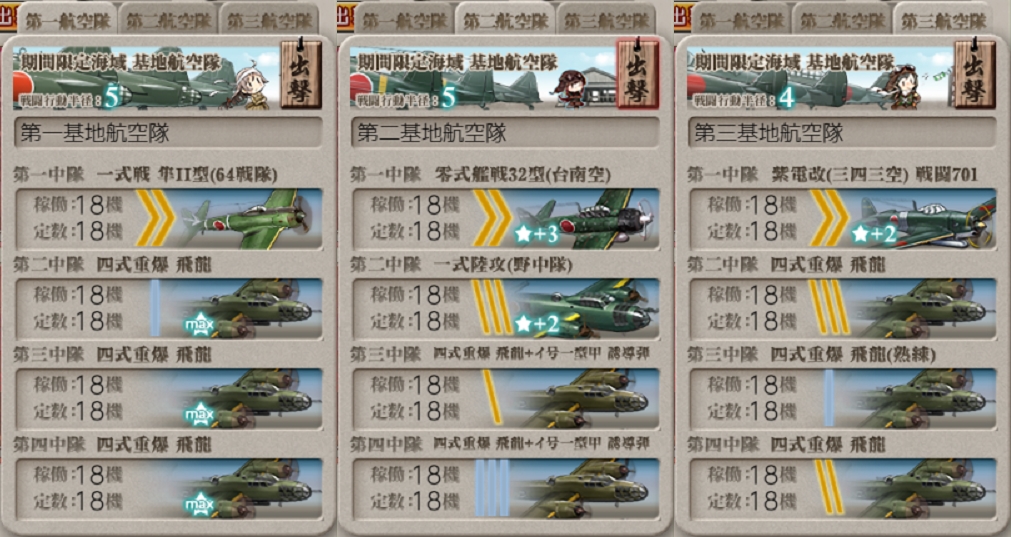Click first base fourth squadron 飛龍 max bomber
Screen dimensions: 1011x537
pyautogui.click(x=168, y=489)
